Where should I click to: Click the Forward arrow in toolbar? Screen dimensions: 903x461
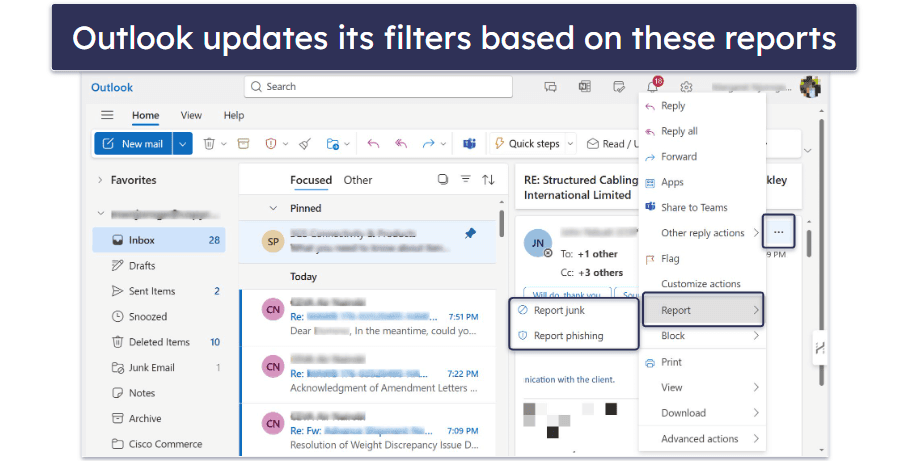[x=428, y=143]
